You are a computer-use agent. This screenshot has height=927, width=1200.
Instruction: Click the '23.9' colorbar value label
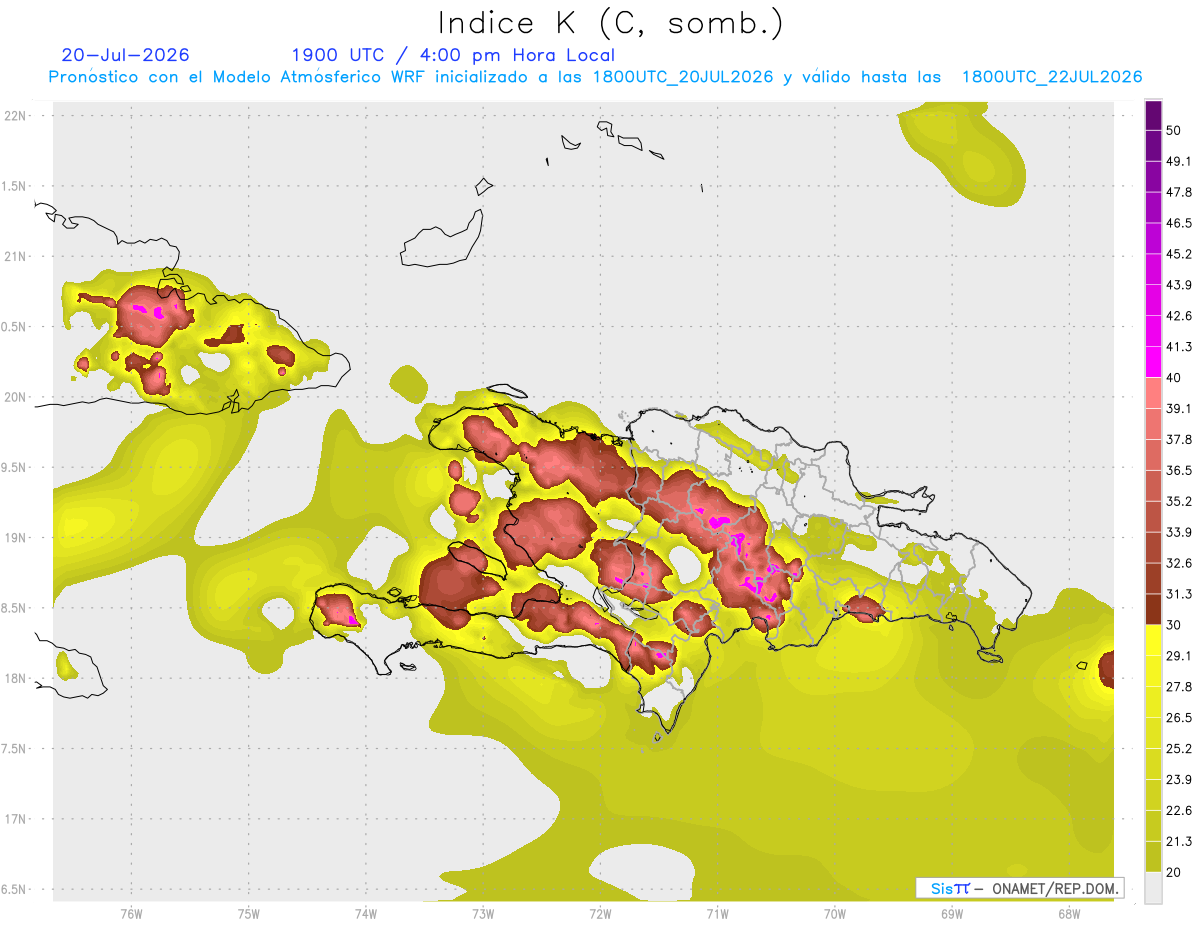(1179, 779)
